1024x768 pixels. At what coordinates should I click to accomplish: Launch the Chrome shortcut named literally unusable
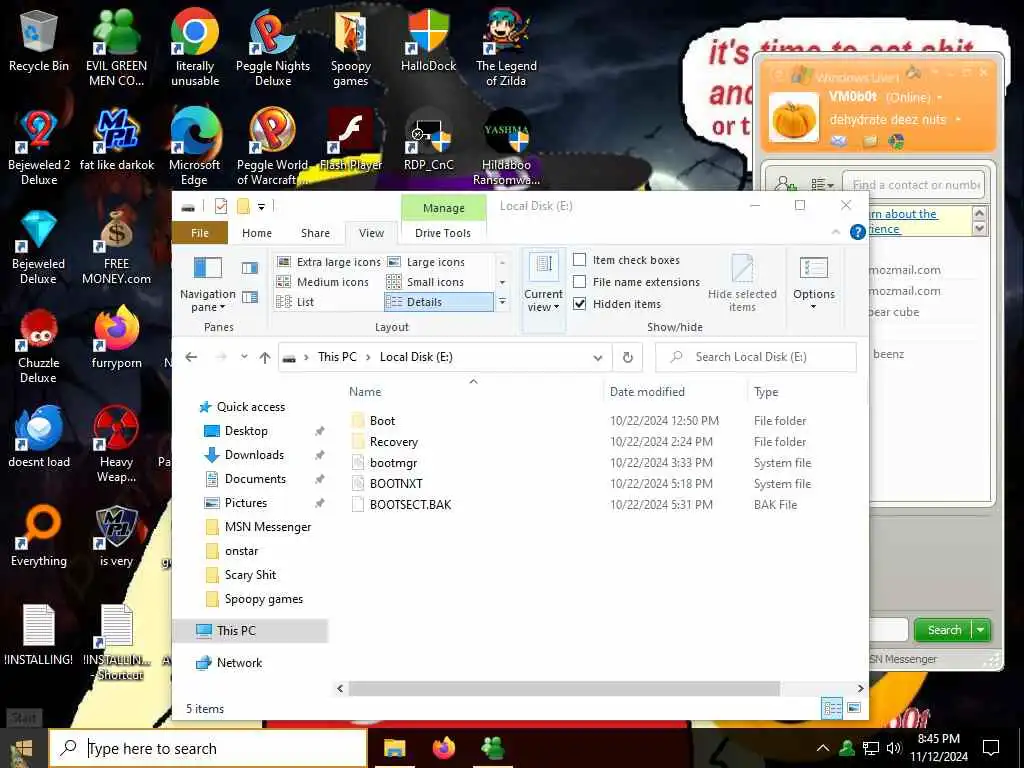pyautogui.click(x=195, y=49)
